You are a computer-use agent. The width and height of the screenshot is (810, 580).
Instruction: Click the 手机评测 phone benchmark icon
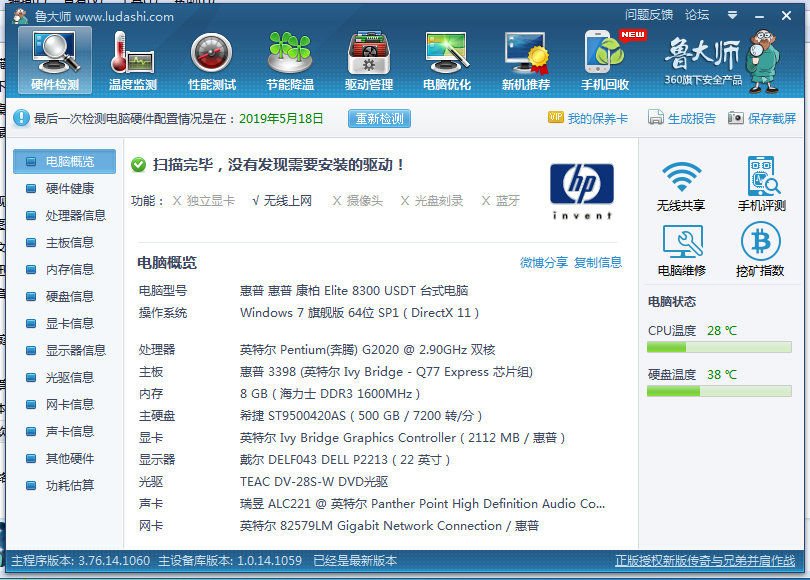(761, 184)
